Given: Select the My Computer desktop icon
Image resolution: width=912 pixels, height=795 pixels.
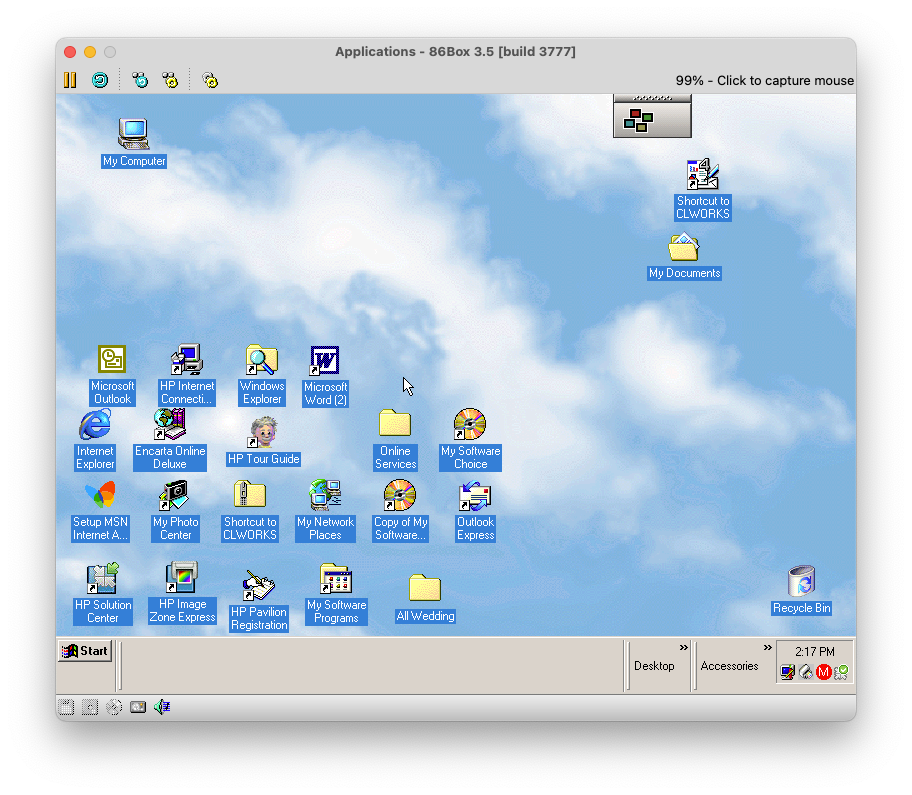Looking at the screenshot, I should point(134,143).
